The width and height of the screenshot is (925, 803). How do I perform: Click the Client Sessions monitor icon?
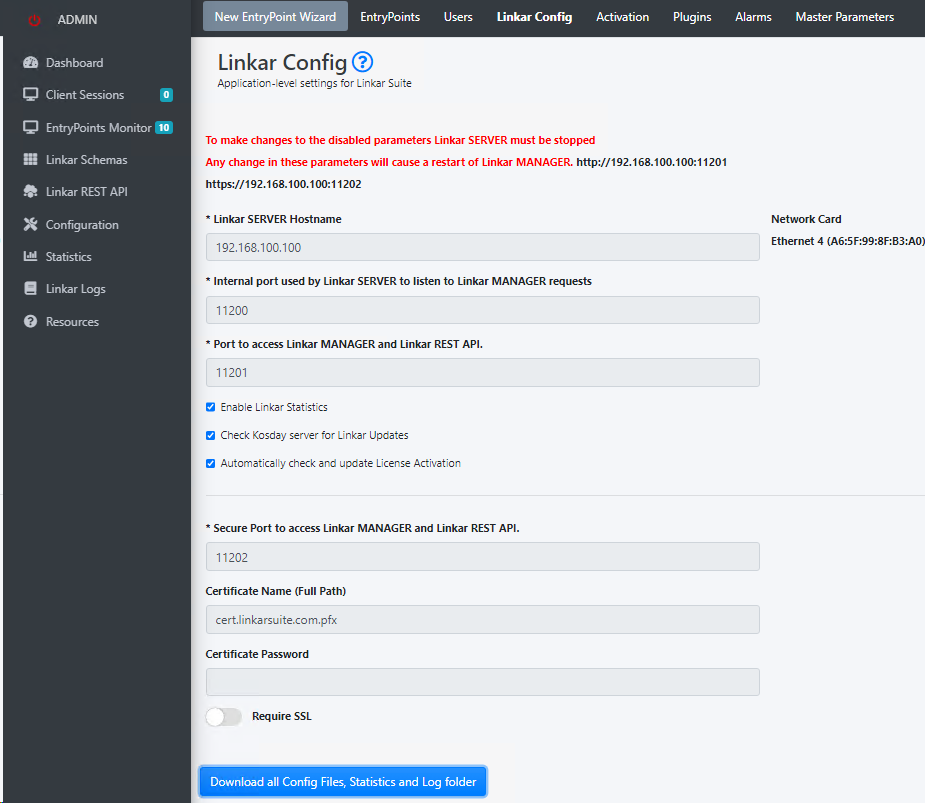pos(31,94)
